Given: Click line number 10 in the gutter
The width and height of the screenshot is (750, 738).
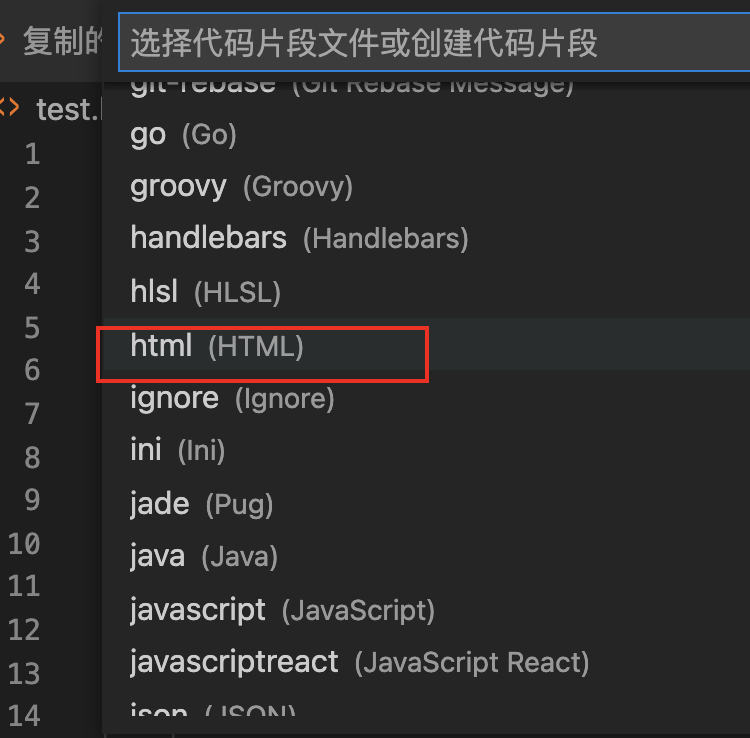Looking at the screenshot, I should [24, 544].
